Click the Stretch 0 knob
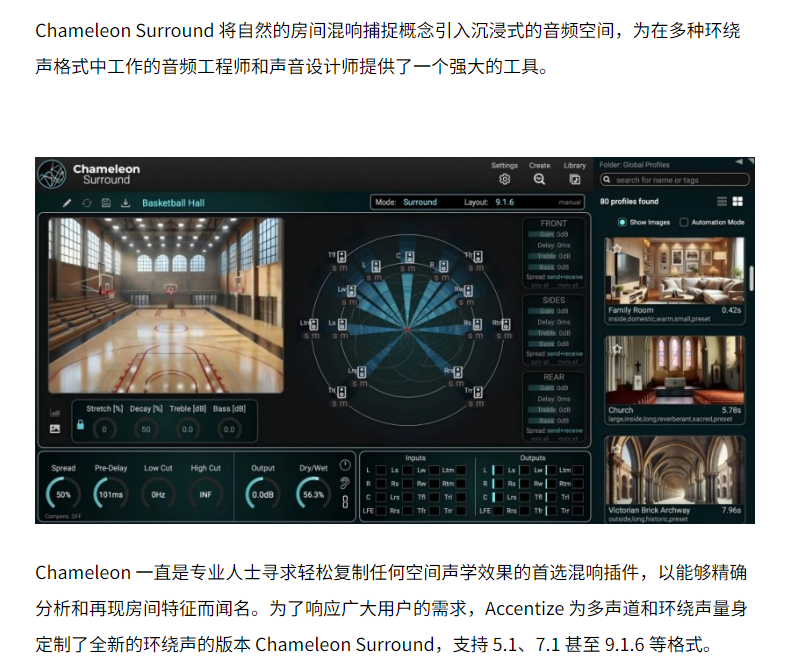The width and height of the screenshot is (790, 664). (x=104, y=429)
